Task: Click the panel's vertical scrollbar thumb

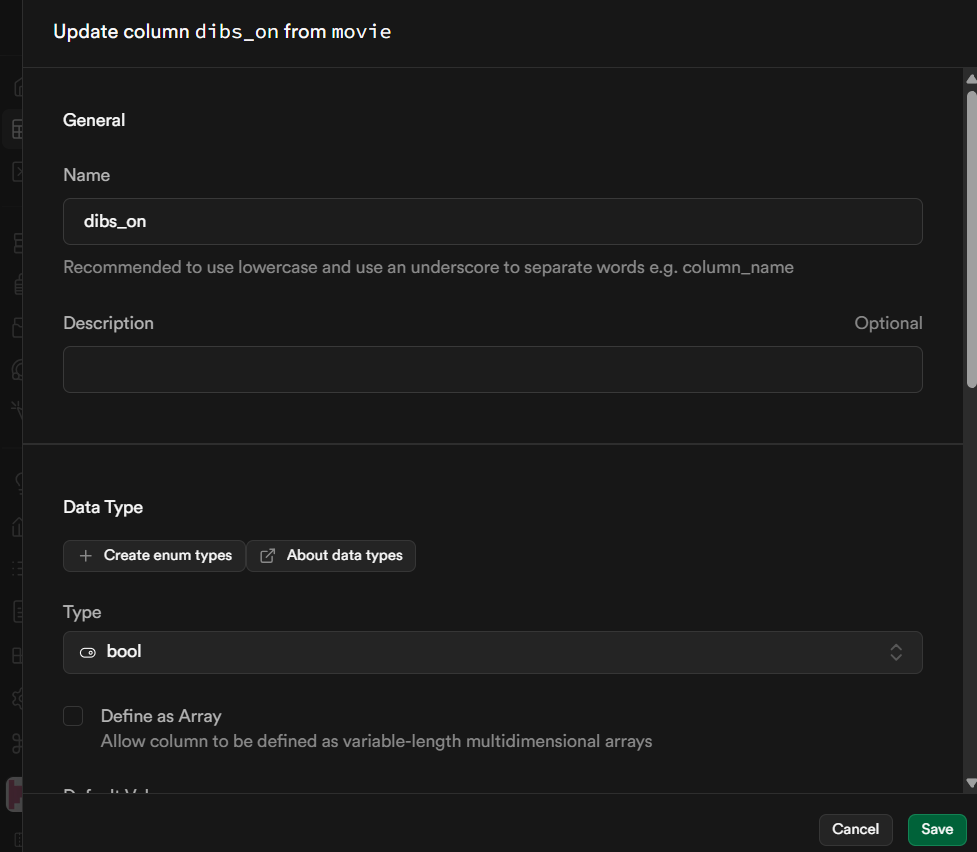Action: [x=970, y=240]
